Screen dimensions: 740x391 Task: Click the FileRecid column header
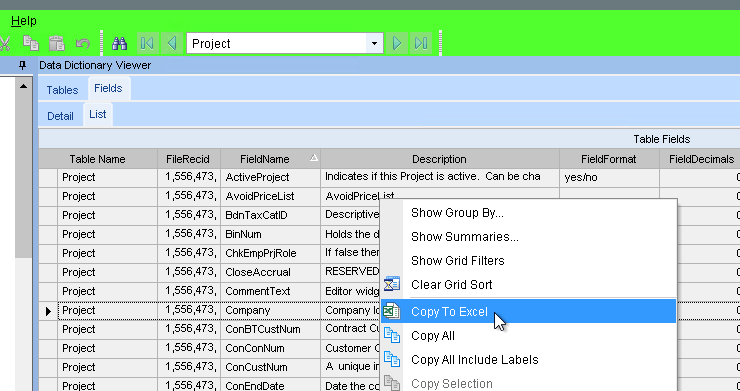188,159
